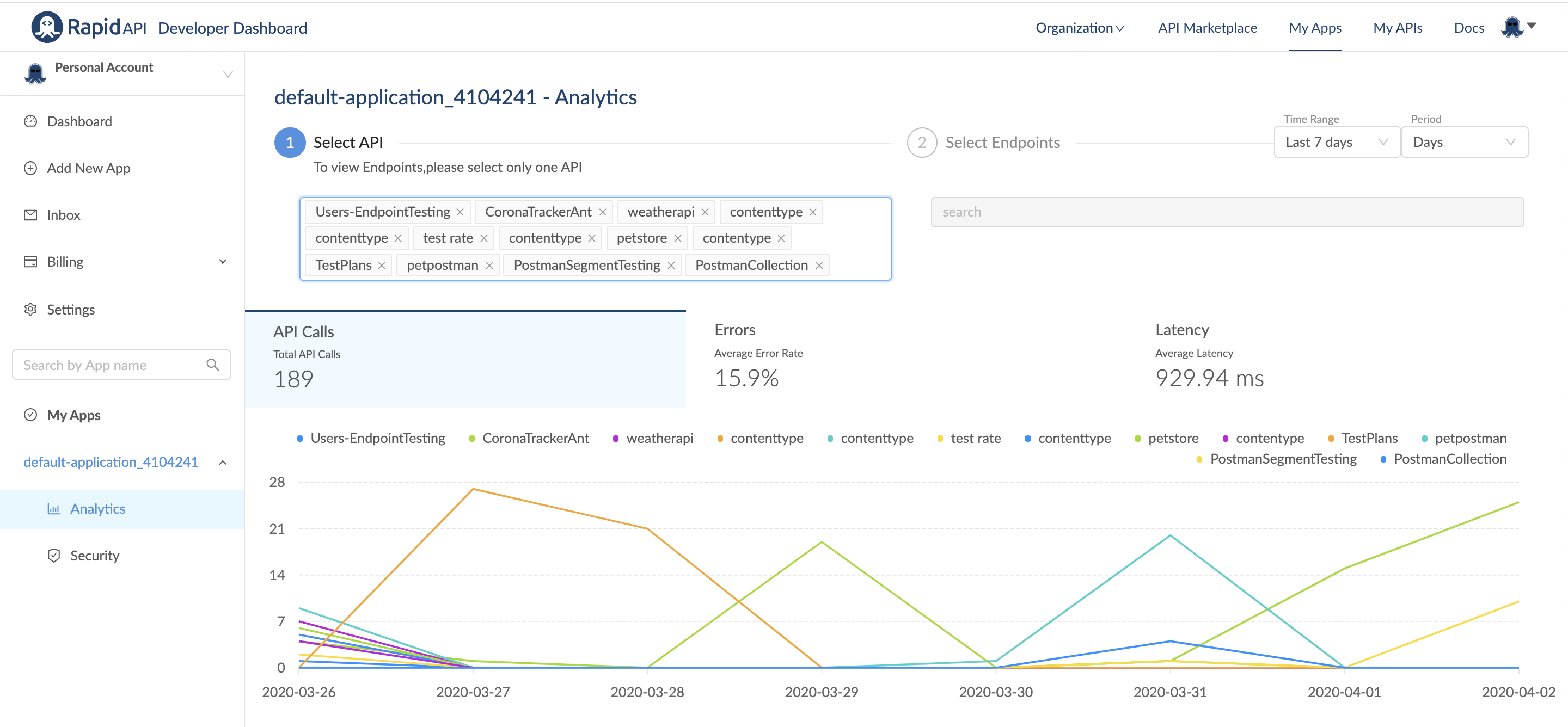Image resolution: width=1568 pixels, height=727 pixels.
Task: Remove the petstore tag from selected APIs
Action: tap(677, 238)
